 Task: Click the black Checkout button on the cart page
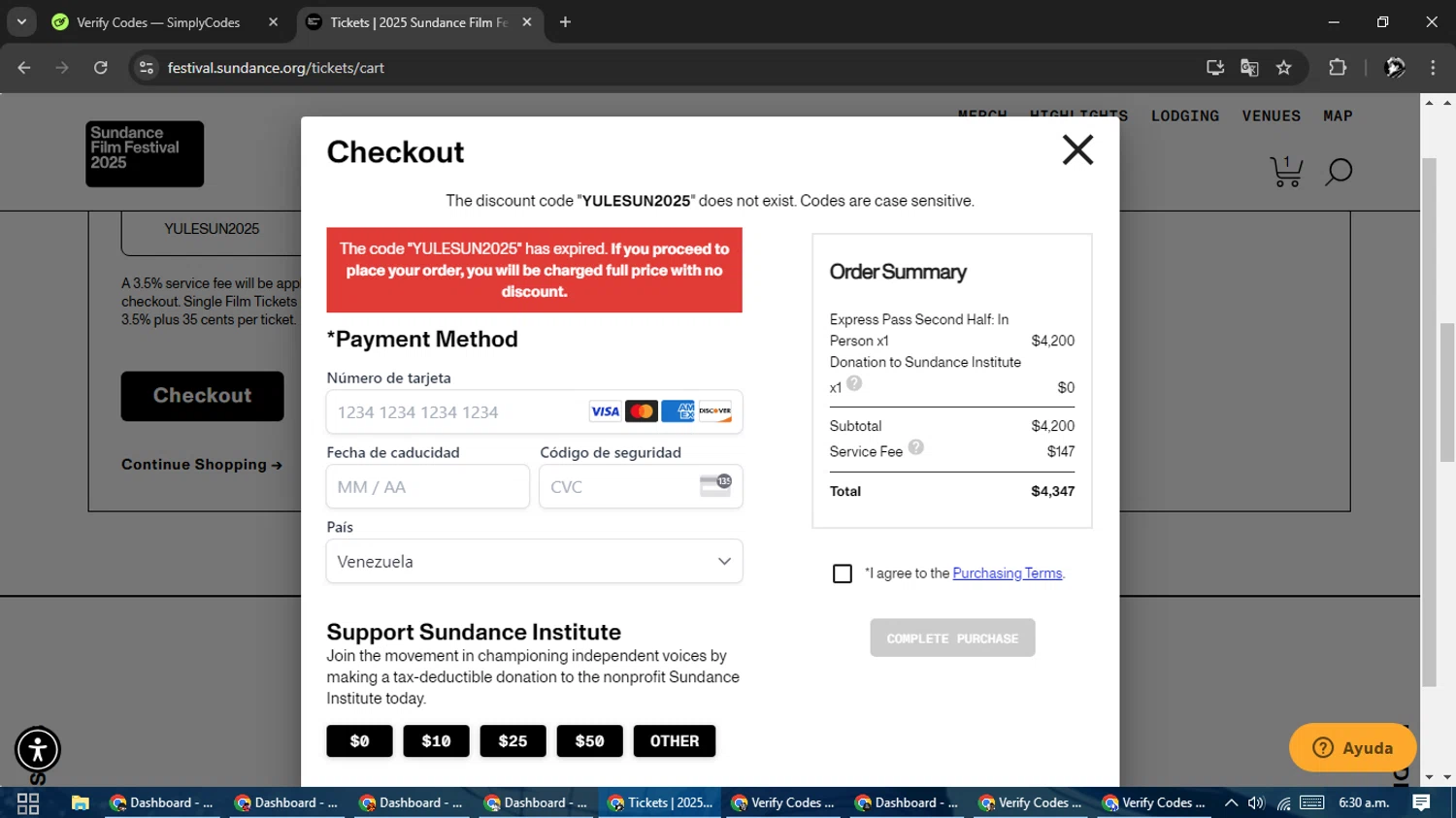pos(202,396)
